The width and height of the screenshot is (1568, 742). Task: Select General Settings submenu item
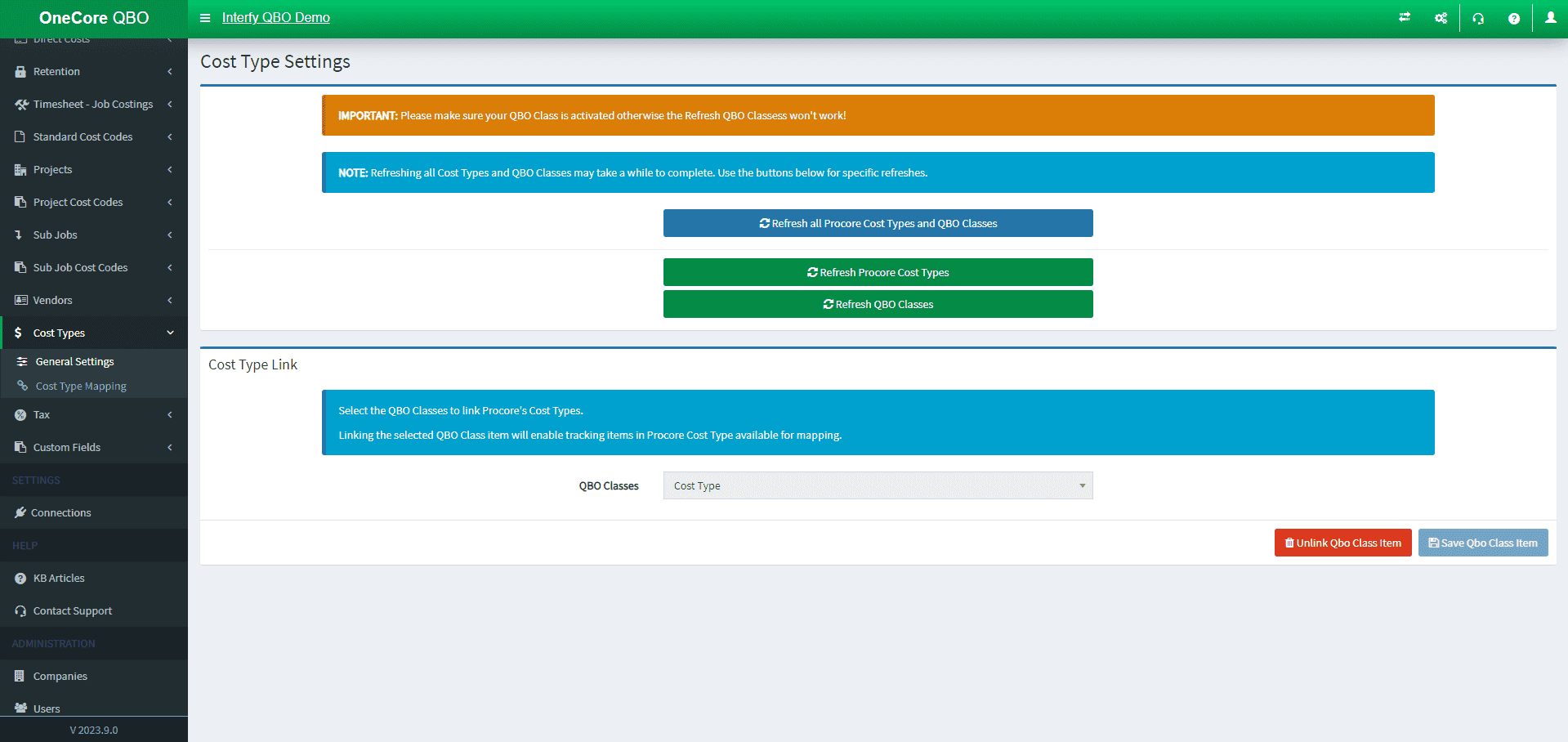coord(74,361)
